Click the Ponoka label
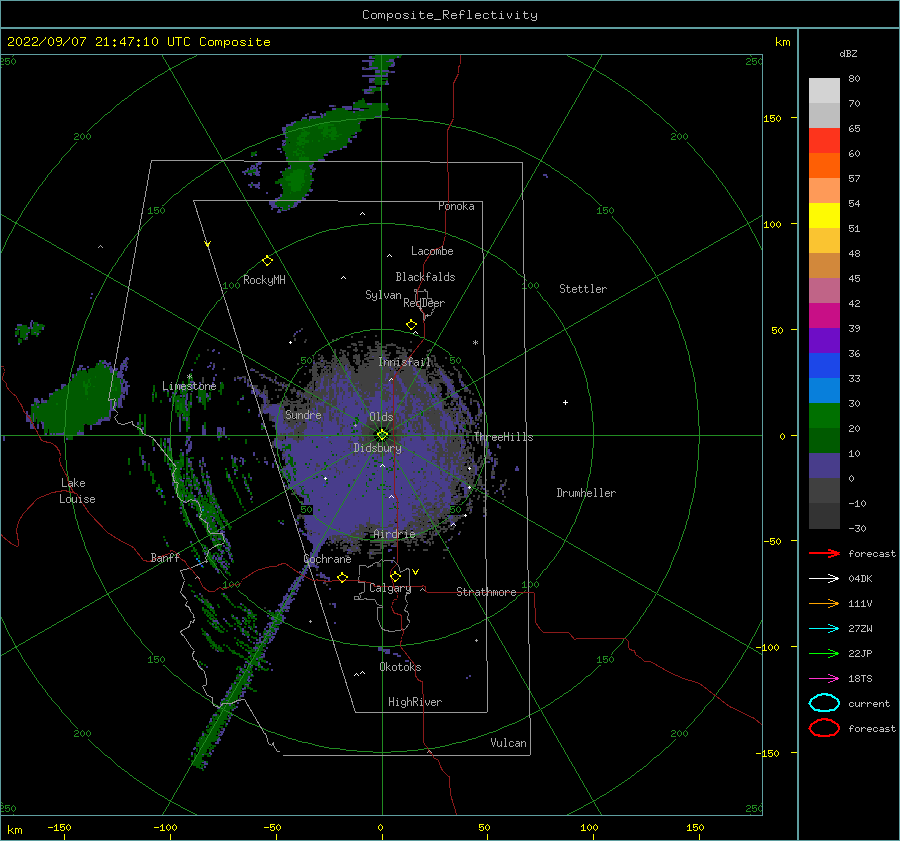Image resolution: width=900 pixels, height=841 pixels. coord(456,206)
